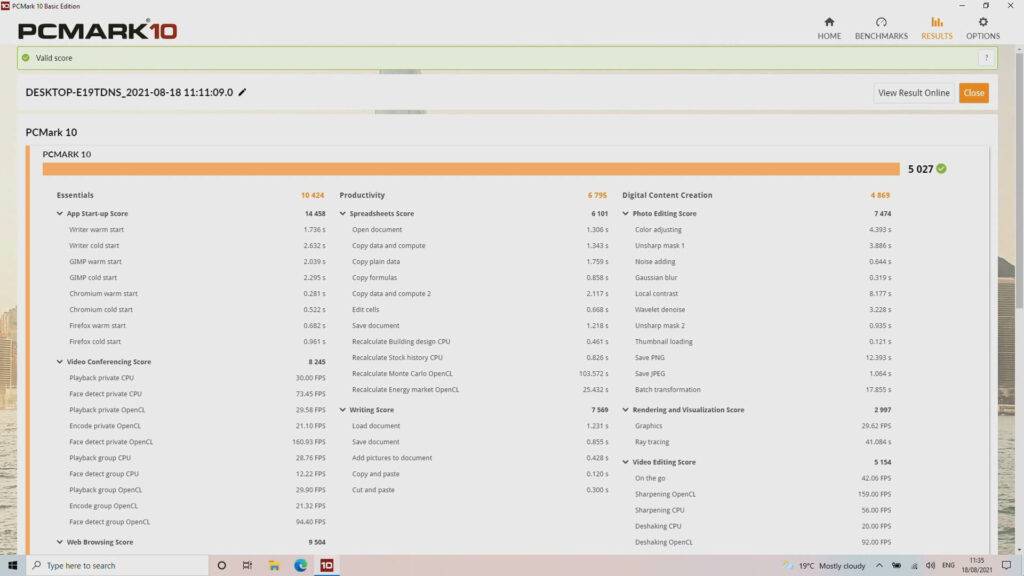Viewport: 1024px width, 576px height.
Task: Switch to the RESULTS section
Action: coord(936,28)
